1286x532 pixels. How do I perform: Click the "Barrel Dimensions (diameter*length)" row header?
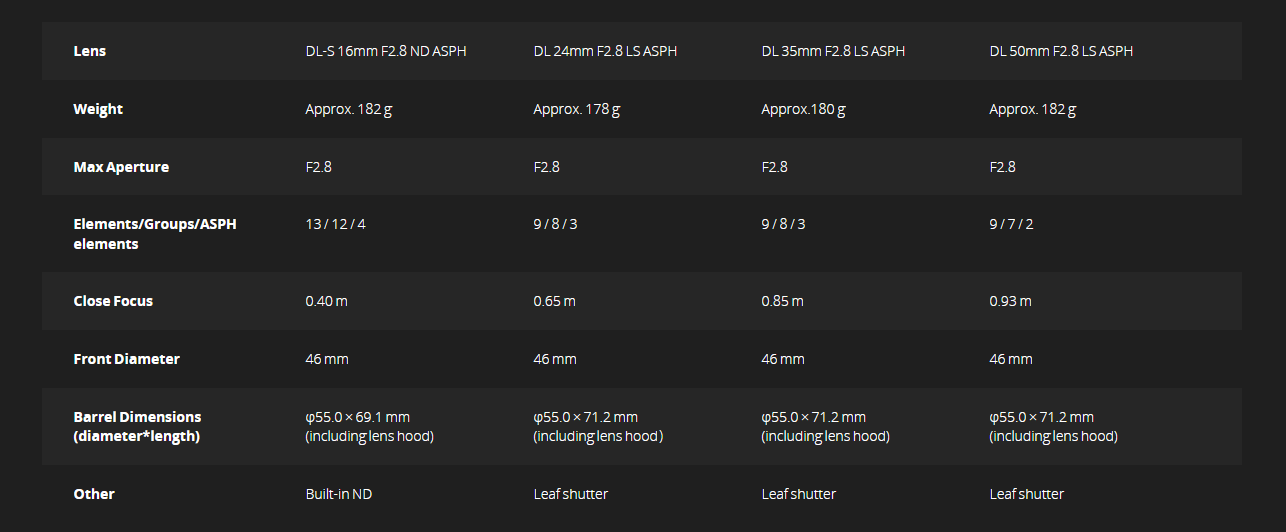(x=137, y=426)
